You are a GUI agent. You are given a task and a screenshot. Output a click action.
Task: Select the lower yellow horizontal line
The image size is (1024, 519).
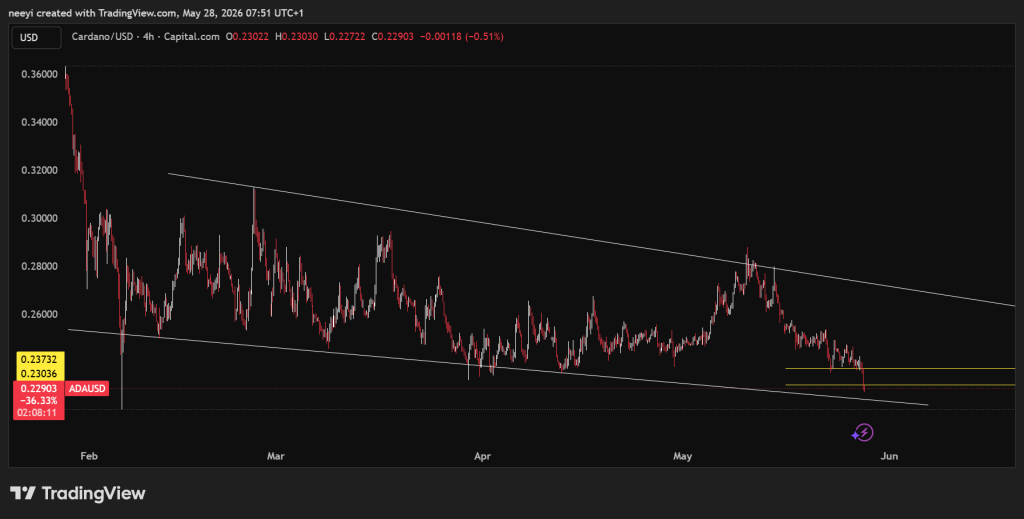900,385
